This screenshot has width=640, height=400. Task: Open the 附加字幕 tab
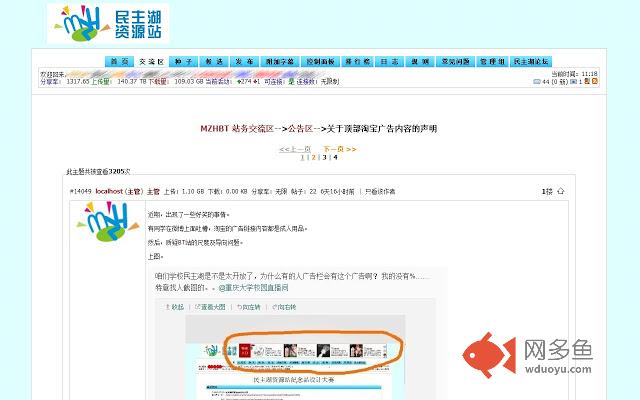[280, 61]
